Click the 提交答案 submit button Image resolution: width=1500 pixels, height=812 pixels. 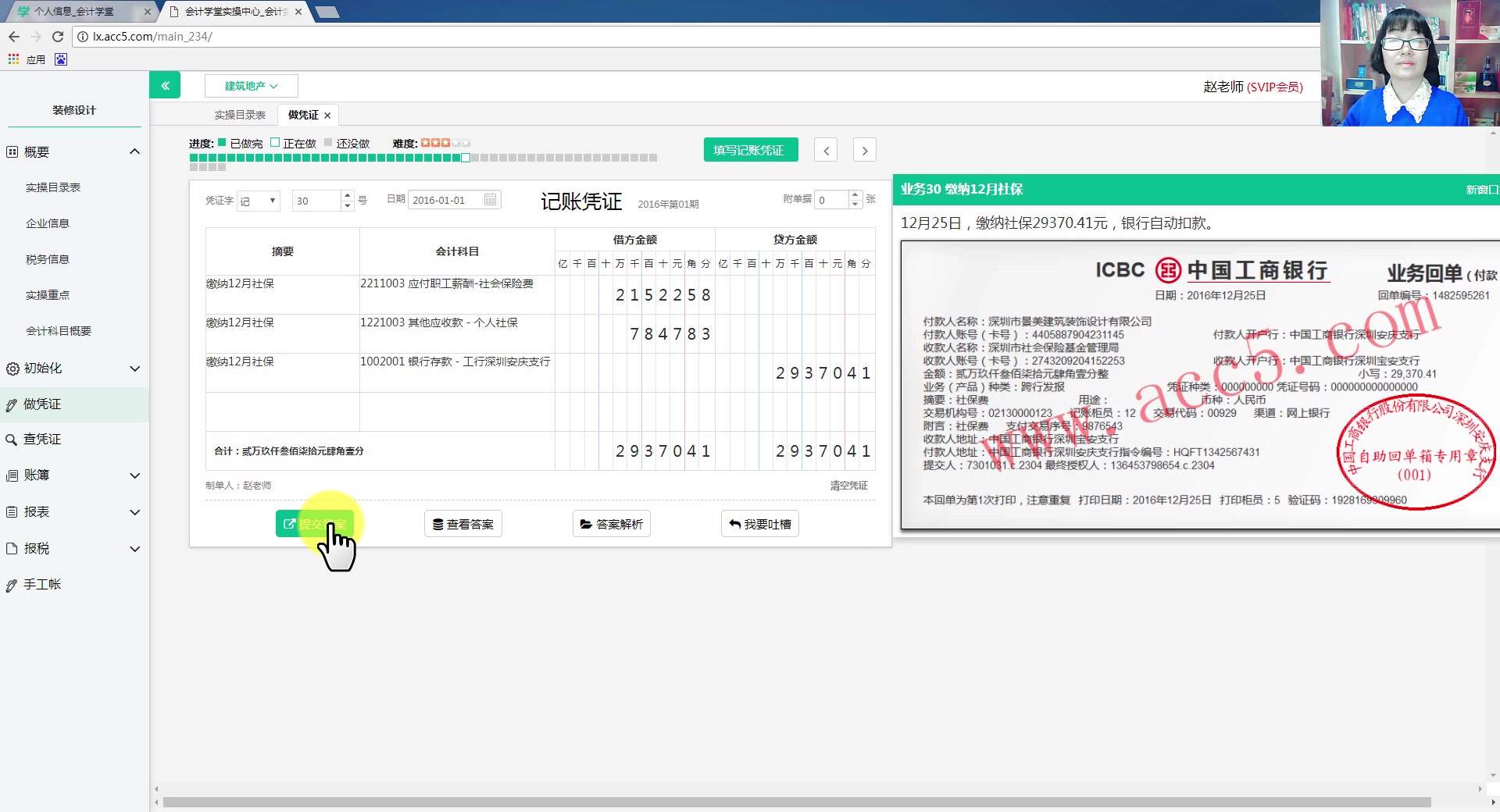pos(316,524)
